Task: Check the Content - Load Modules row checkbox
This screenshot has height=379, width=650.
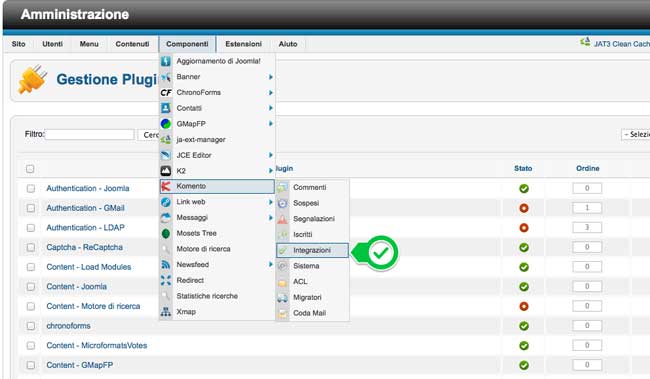Action: click(x=31, y=267)
